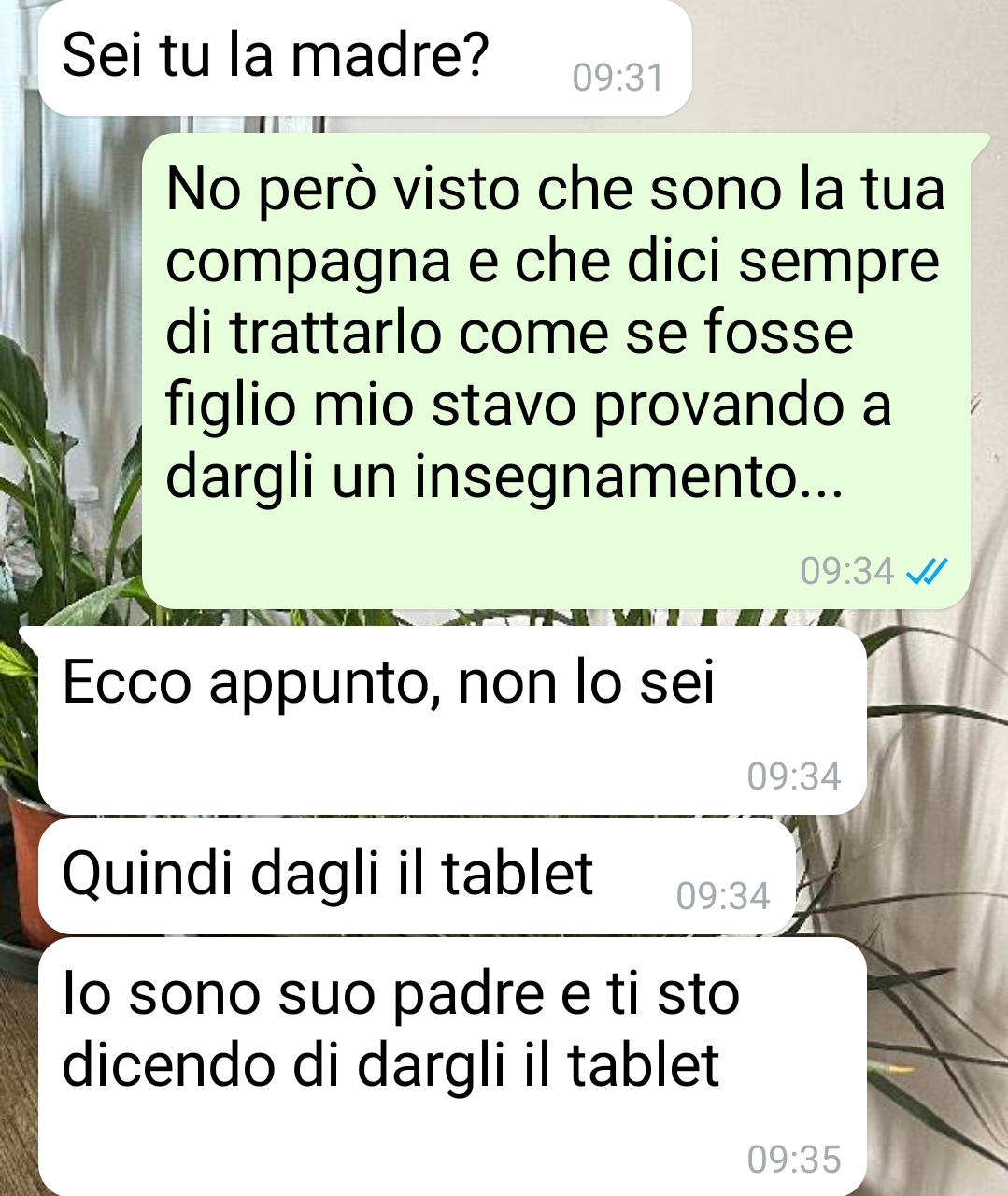This screenshot has height=1196, width=1008.
Task: Select the "Quindi dagli il tablet" message
Action: [417, 877]
